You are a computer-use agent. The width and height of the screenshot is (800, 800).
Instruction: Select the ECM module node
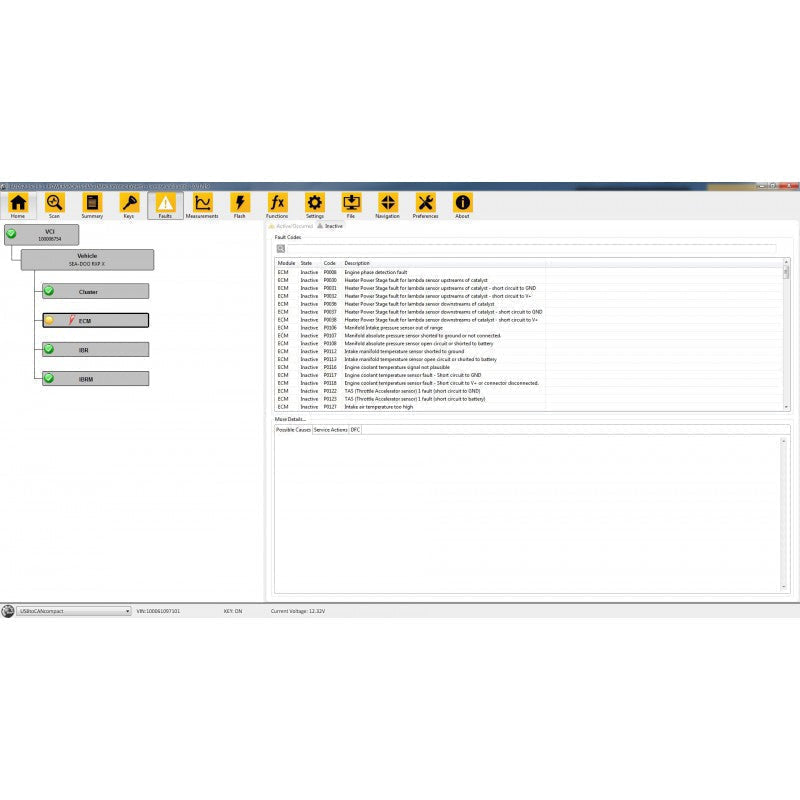click(x=95, y=321)
